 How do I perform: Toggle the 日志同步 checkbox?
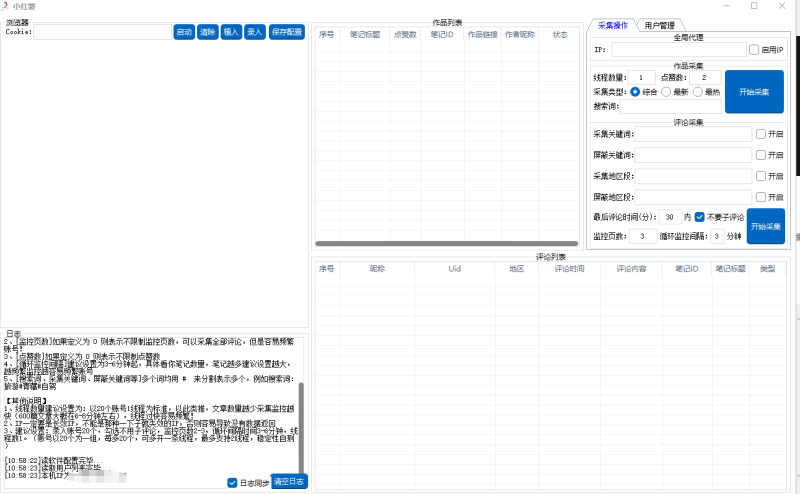[x=232, y=483]
